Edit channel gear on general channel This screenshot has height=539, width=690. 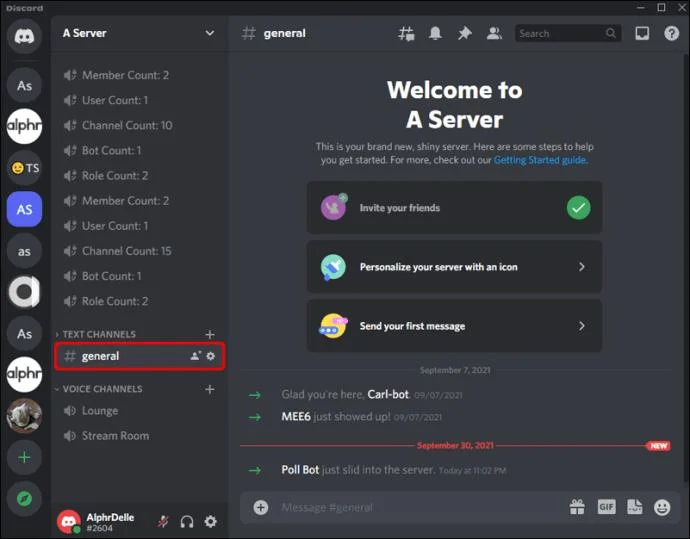(x=211, y=356)
